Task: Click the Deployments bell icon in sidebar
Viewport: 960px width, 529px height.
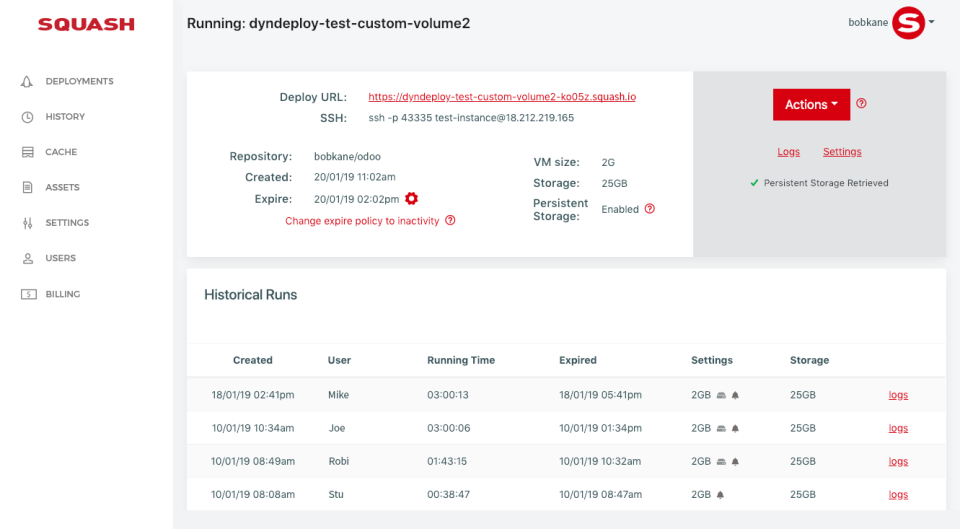Action: (28, 81)
